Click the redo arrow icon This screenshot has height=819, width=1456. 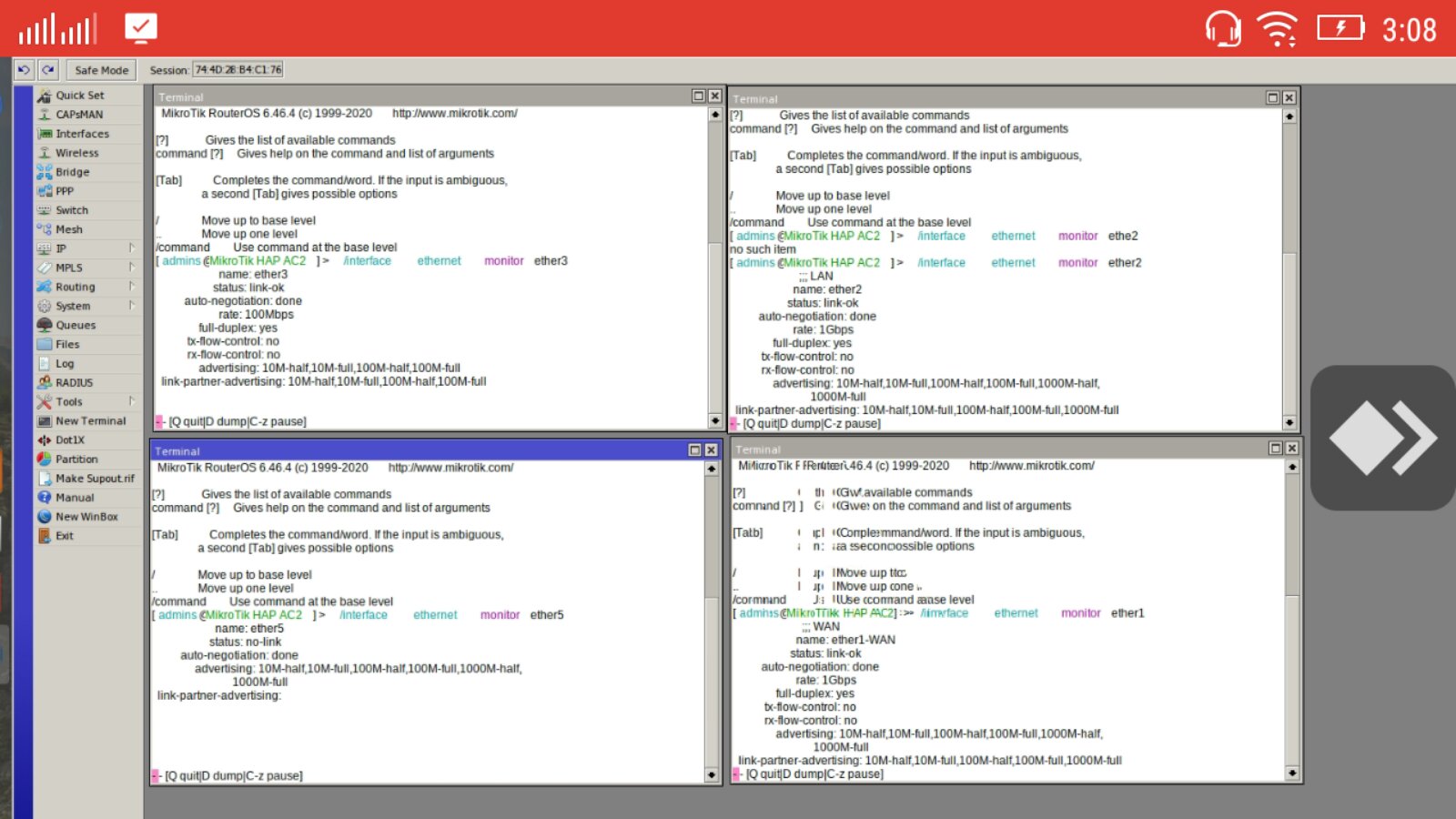coord(48,70)
